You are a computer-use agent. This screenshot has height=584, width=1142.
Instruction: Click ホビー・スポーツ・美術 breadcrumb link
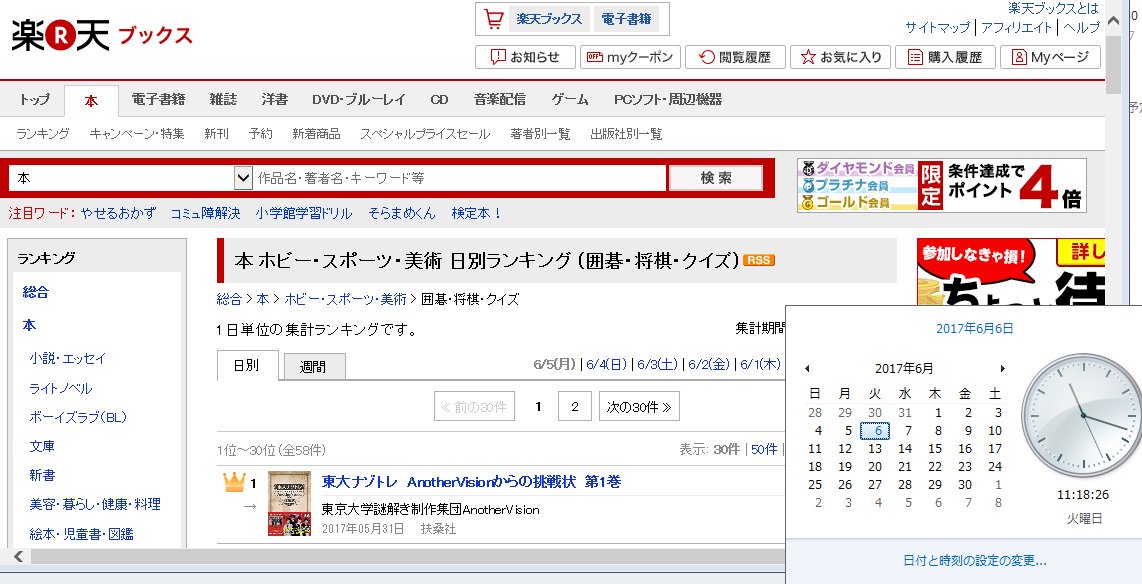pos(345,299)
